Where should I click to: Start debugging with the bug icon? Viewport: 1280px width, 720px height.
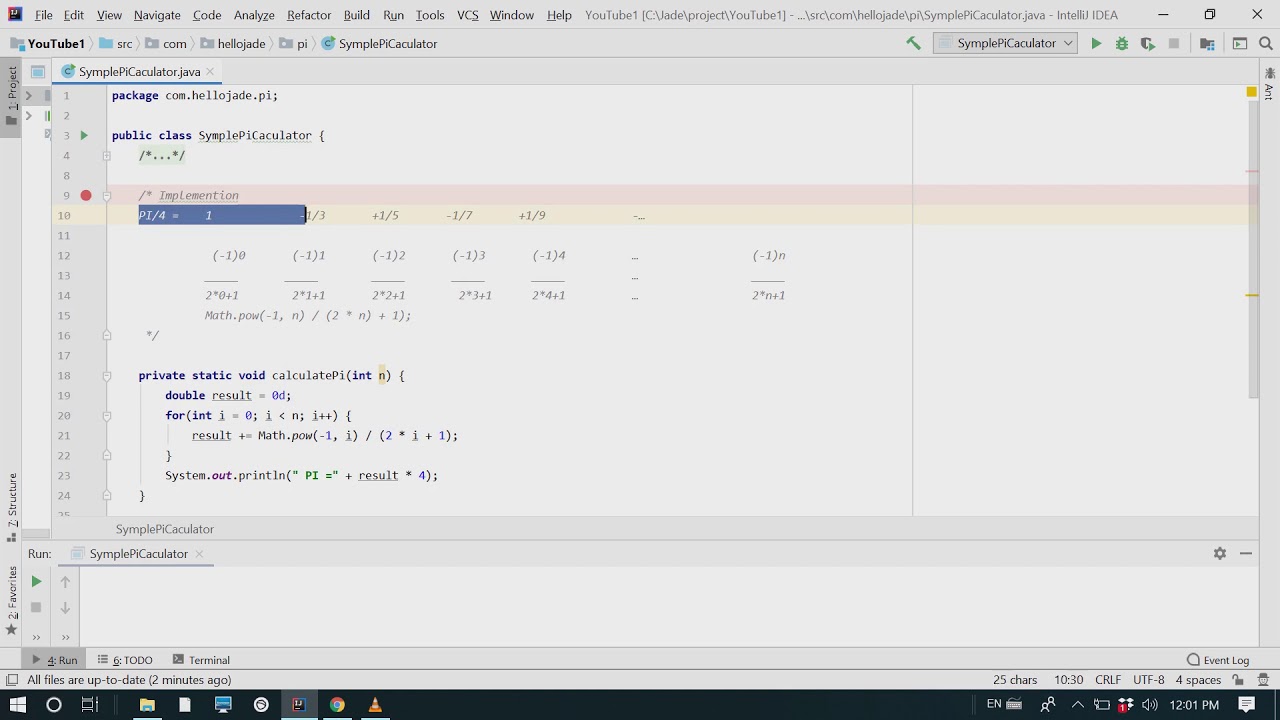pos(1122,43)
